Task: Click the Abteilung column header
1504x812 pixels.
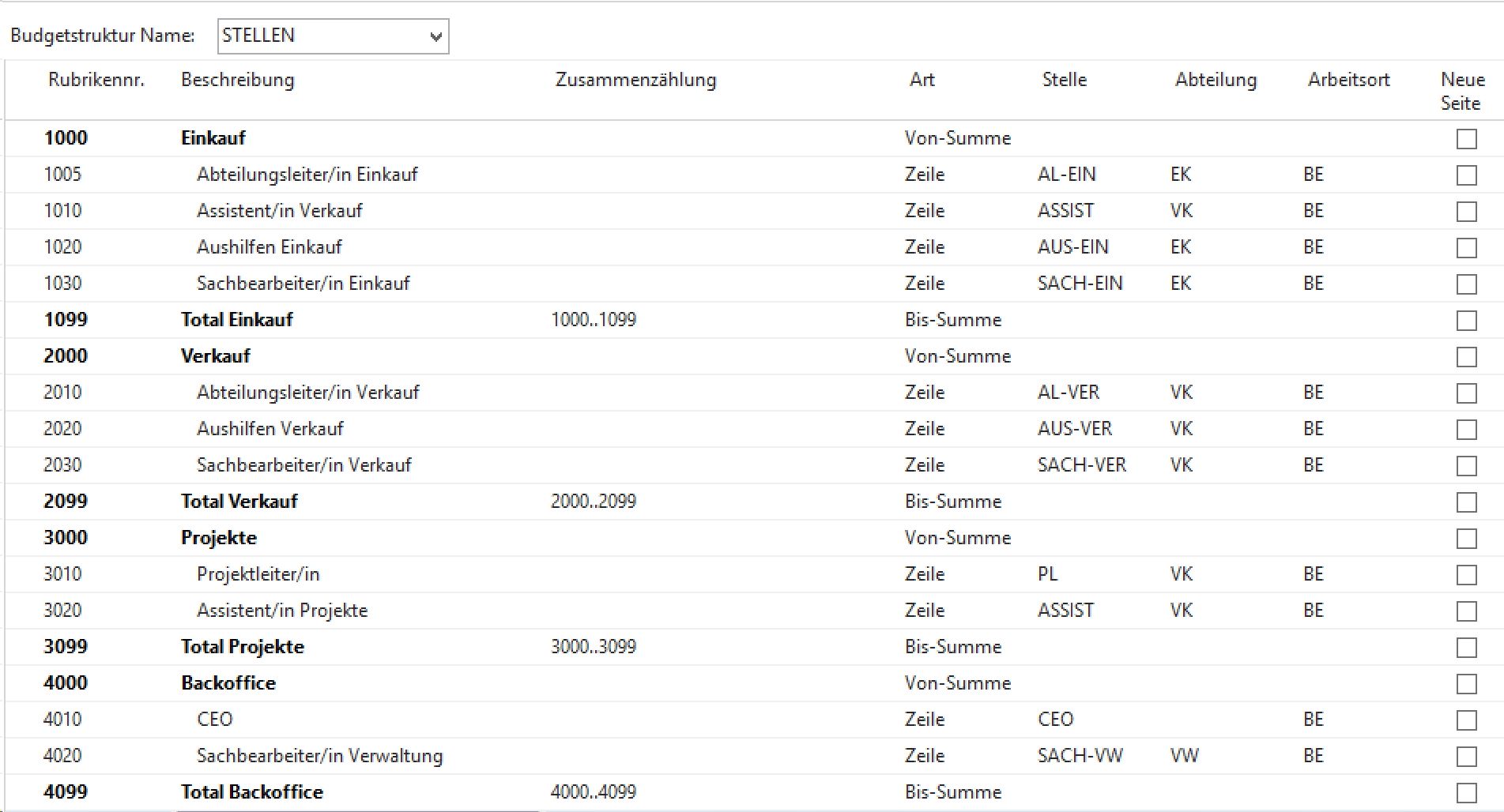Action: tap(1216, 80)
